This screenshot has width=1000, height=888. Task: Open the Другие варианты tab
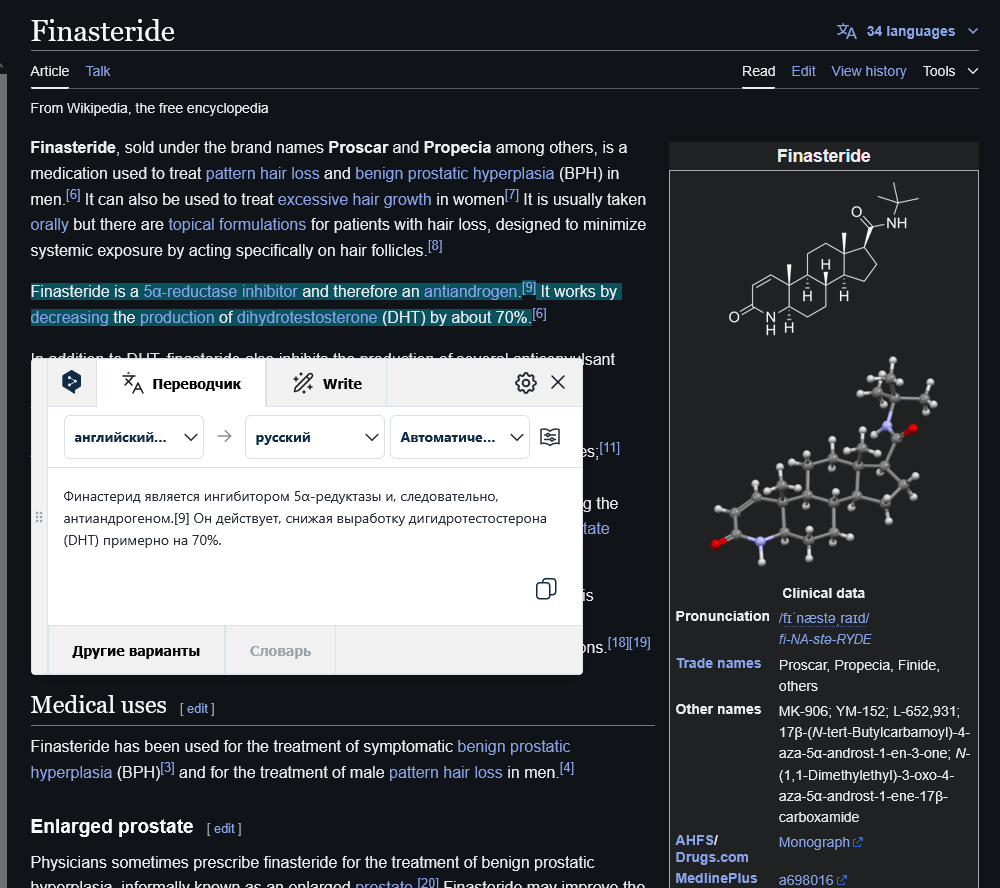136,651
